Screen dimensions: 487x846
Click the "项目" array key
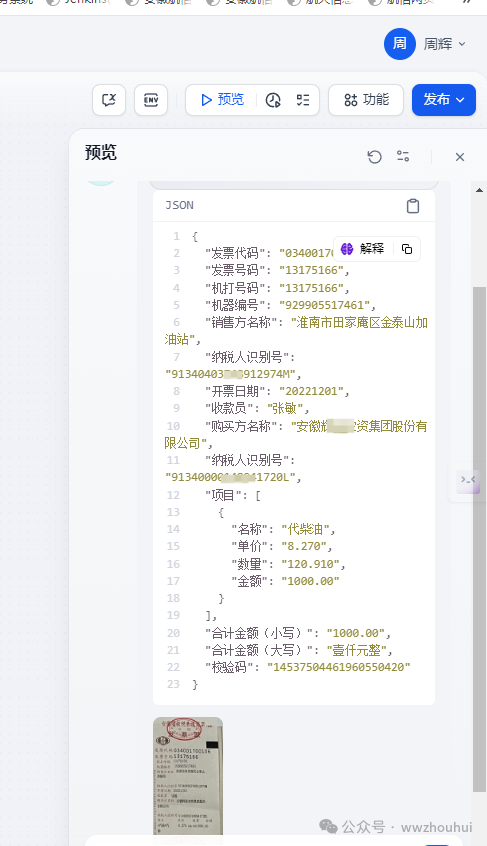[x=222, y=495]
